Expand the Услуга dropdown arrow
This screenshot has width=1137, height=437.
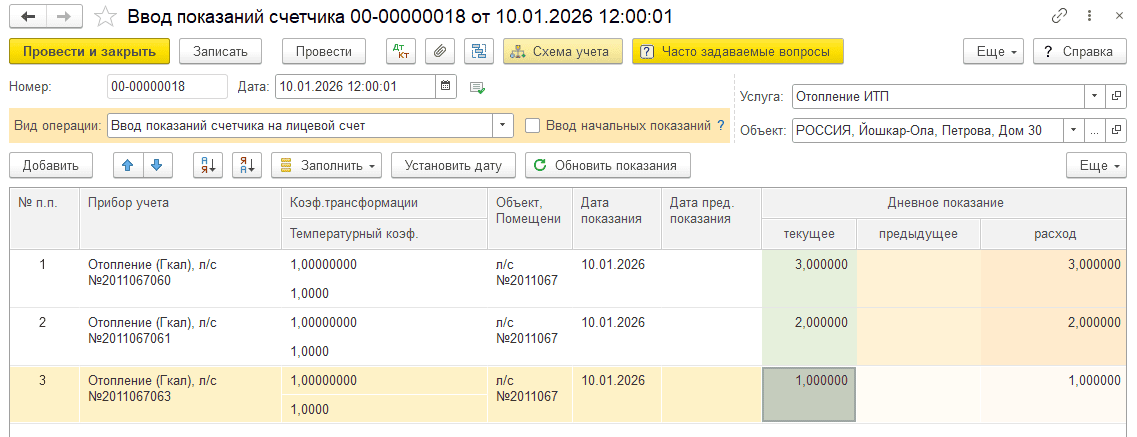click(1094, 96)
